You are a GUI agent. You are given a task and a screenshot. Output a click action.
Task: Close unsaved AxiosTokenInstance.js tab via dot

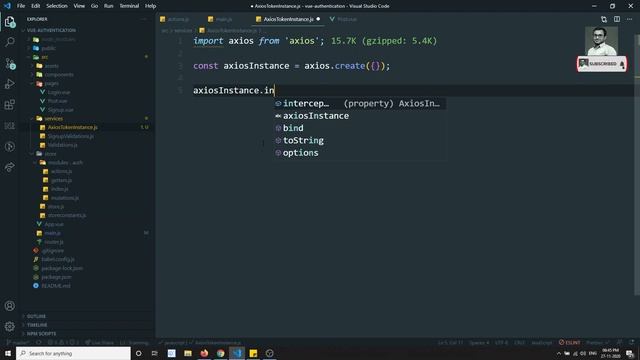tap(318, 19)
